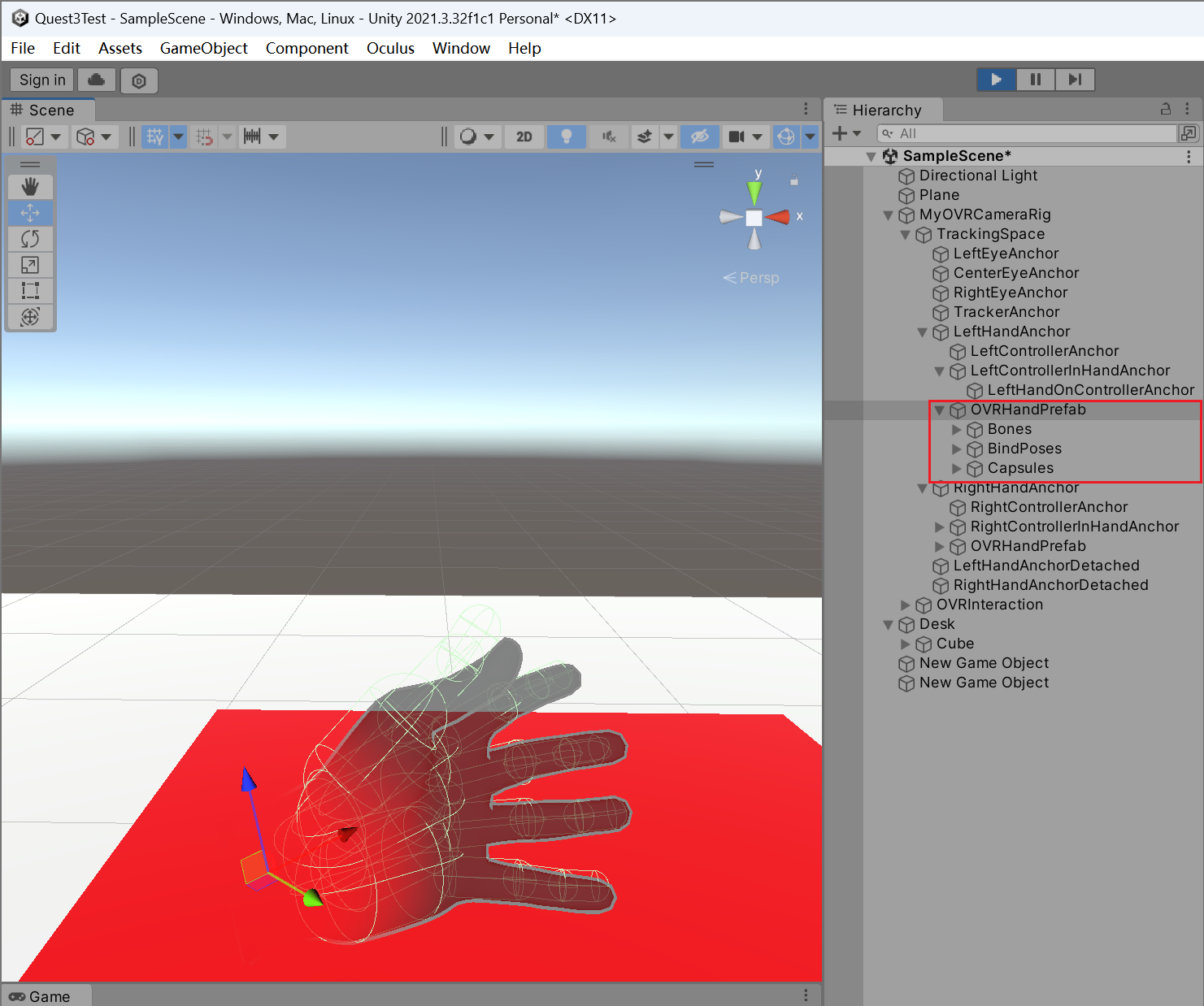Open the Oculus menu
Viewport: 1204px width, 1006px height.
(x=390, y=48)
